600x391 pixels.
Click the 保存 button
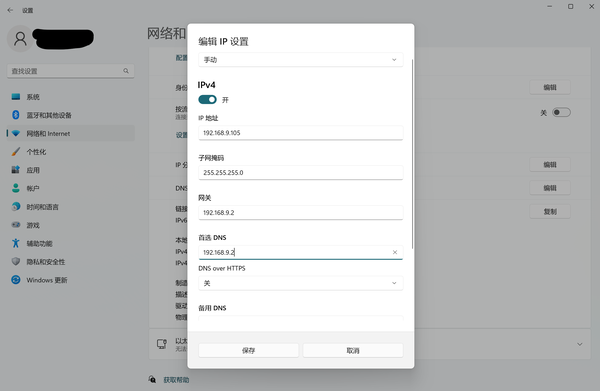(x=248, y=350)
